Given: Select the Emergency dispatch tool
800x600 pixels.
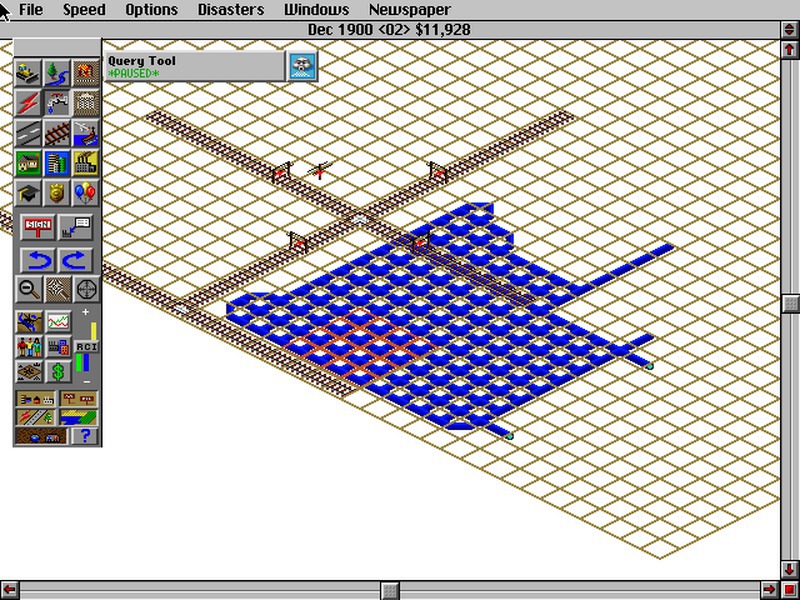Looking at the screenshot, I should (86, 73).
